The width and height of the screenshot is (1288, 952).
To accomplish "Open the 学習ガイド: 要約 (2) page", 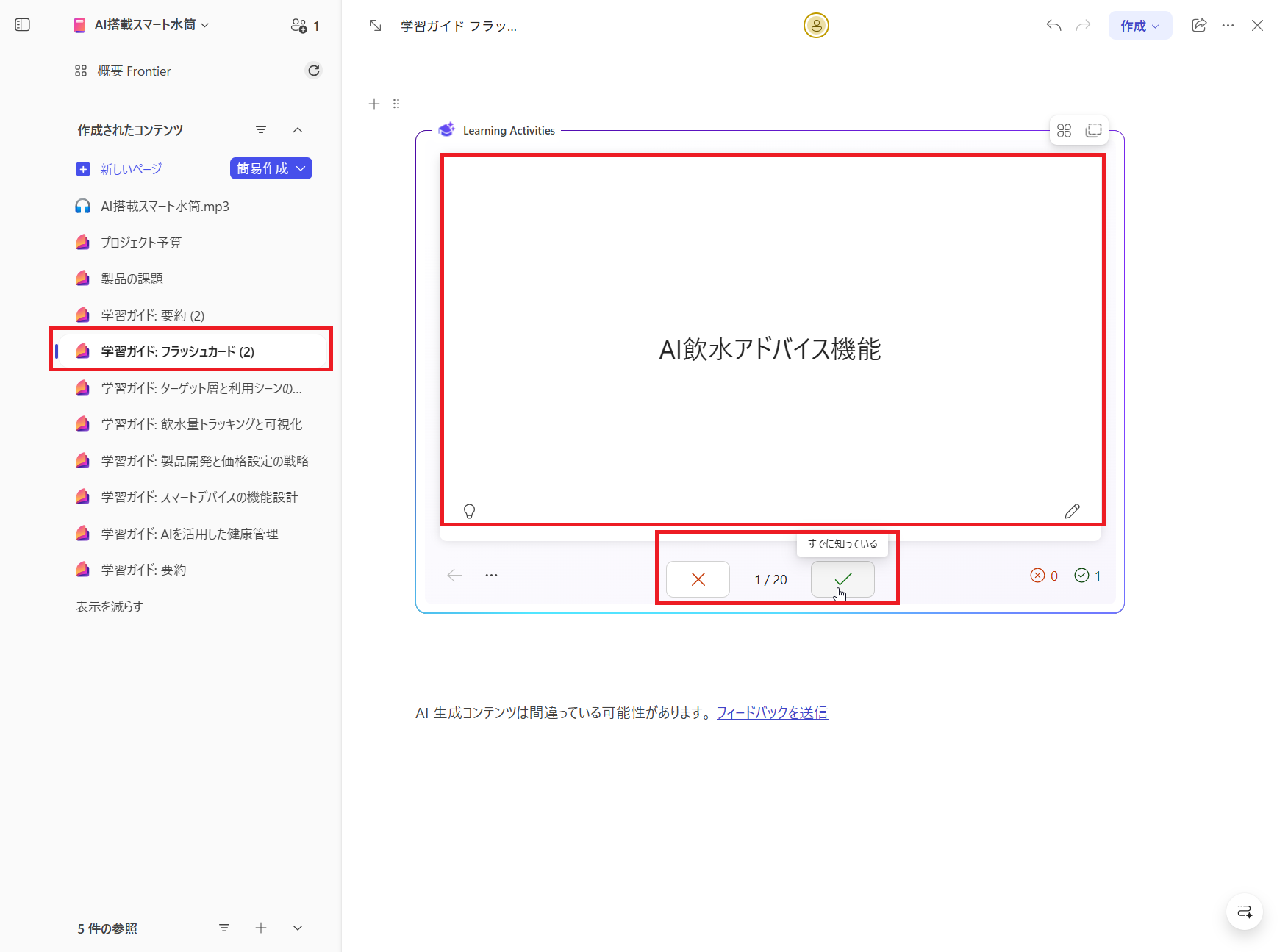I will (x=151, y=315).
